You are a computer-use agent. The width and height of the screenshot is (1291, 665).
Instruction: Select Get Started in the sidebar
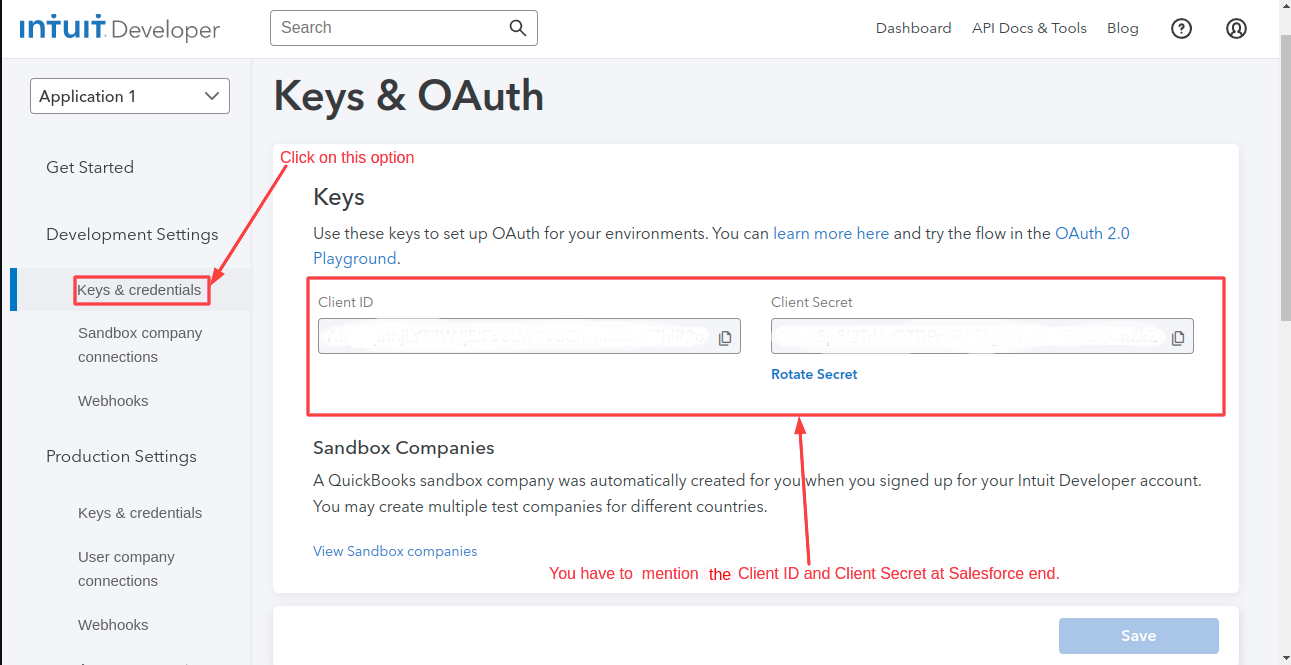click(90, 167)
